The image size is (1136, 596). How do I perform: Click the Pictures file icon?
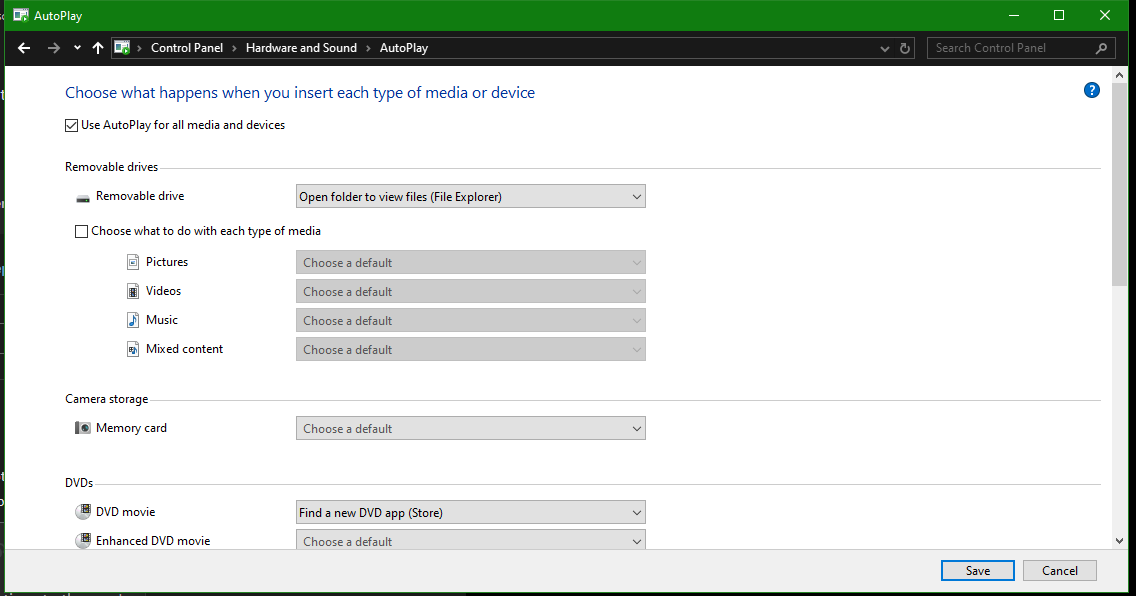tap(133, 262)
